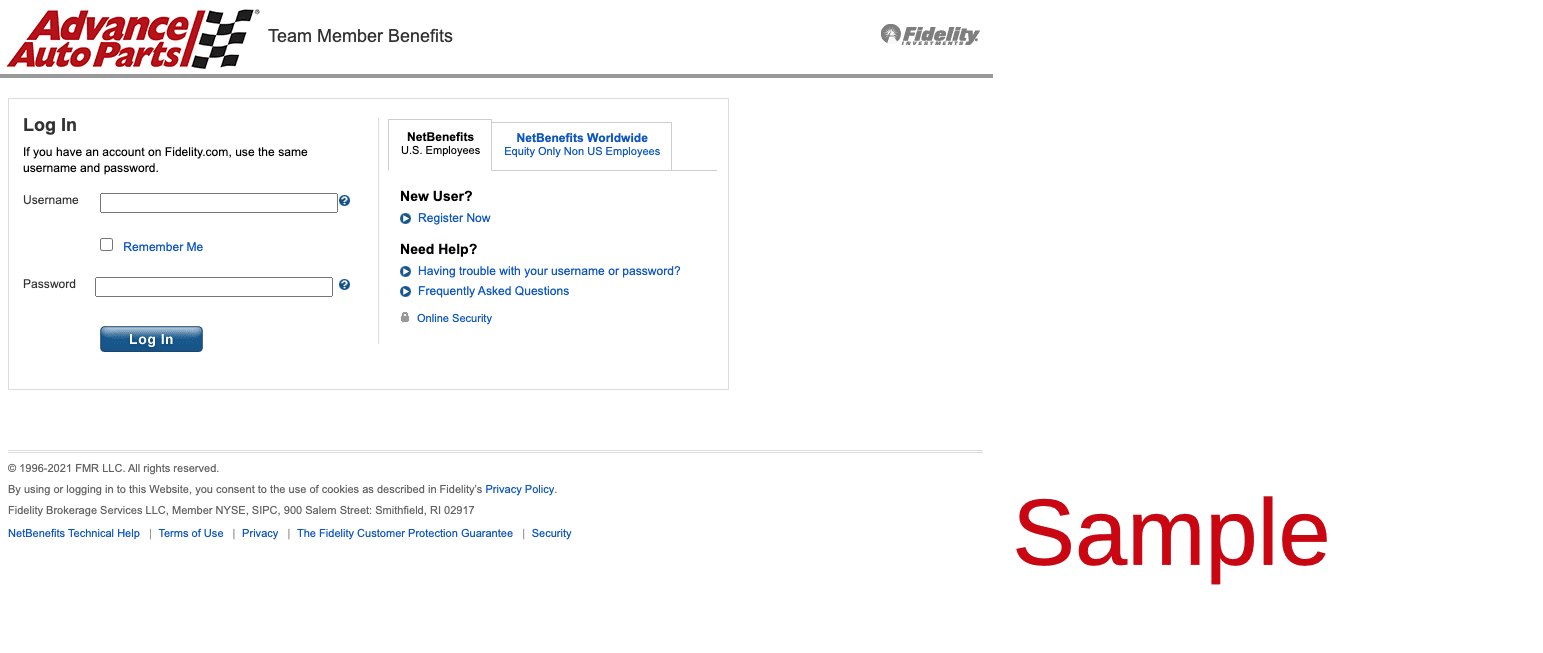Viewport: 1543px width, 653px height.
Task: Click the arrow icon next to Register Now
Action: pyautogui.click(x=406, y=218)
